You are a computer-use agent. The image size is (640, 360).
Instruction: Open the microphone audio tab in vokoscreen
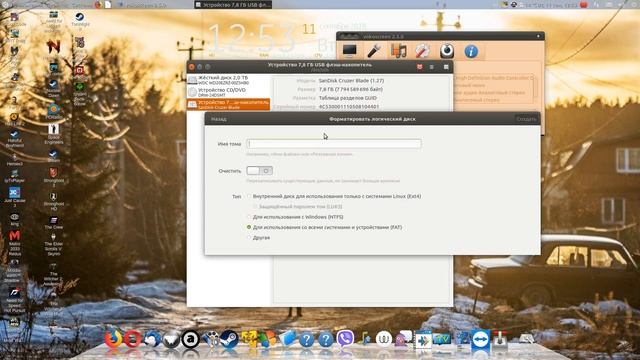374,51
